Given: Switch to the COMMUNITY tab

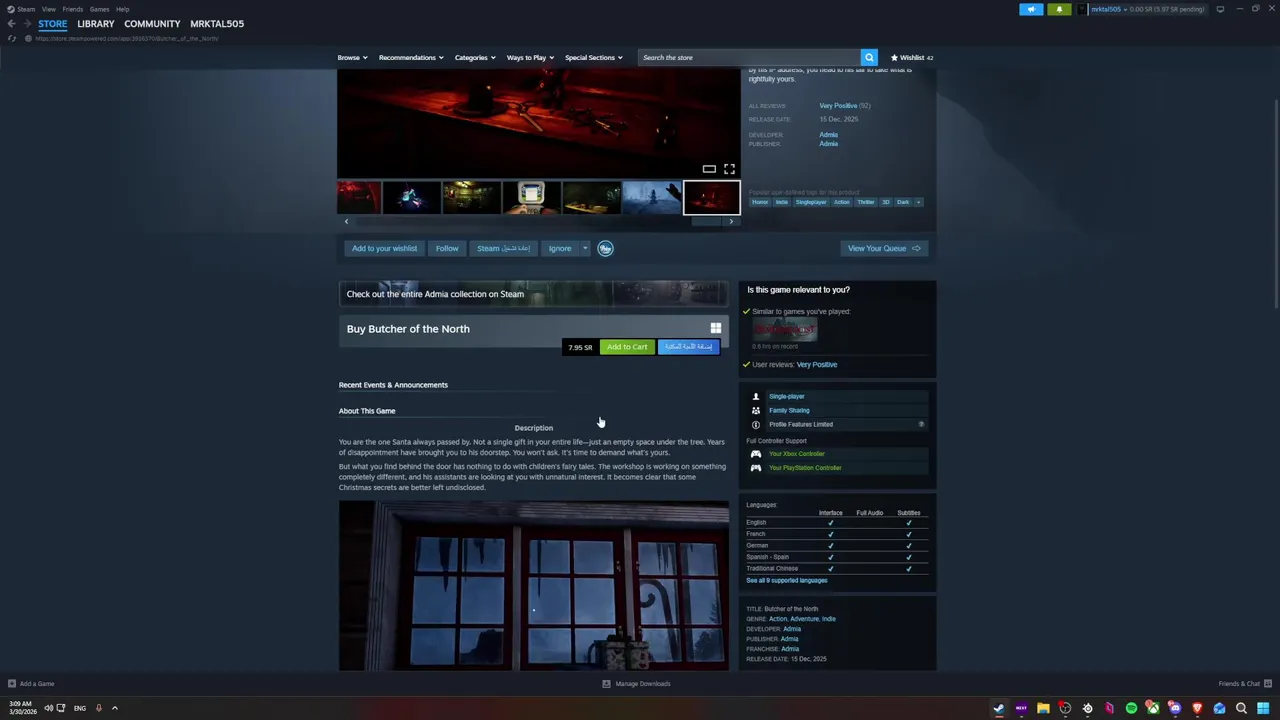Looking at the screenshot, I should 152,24.
